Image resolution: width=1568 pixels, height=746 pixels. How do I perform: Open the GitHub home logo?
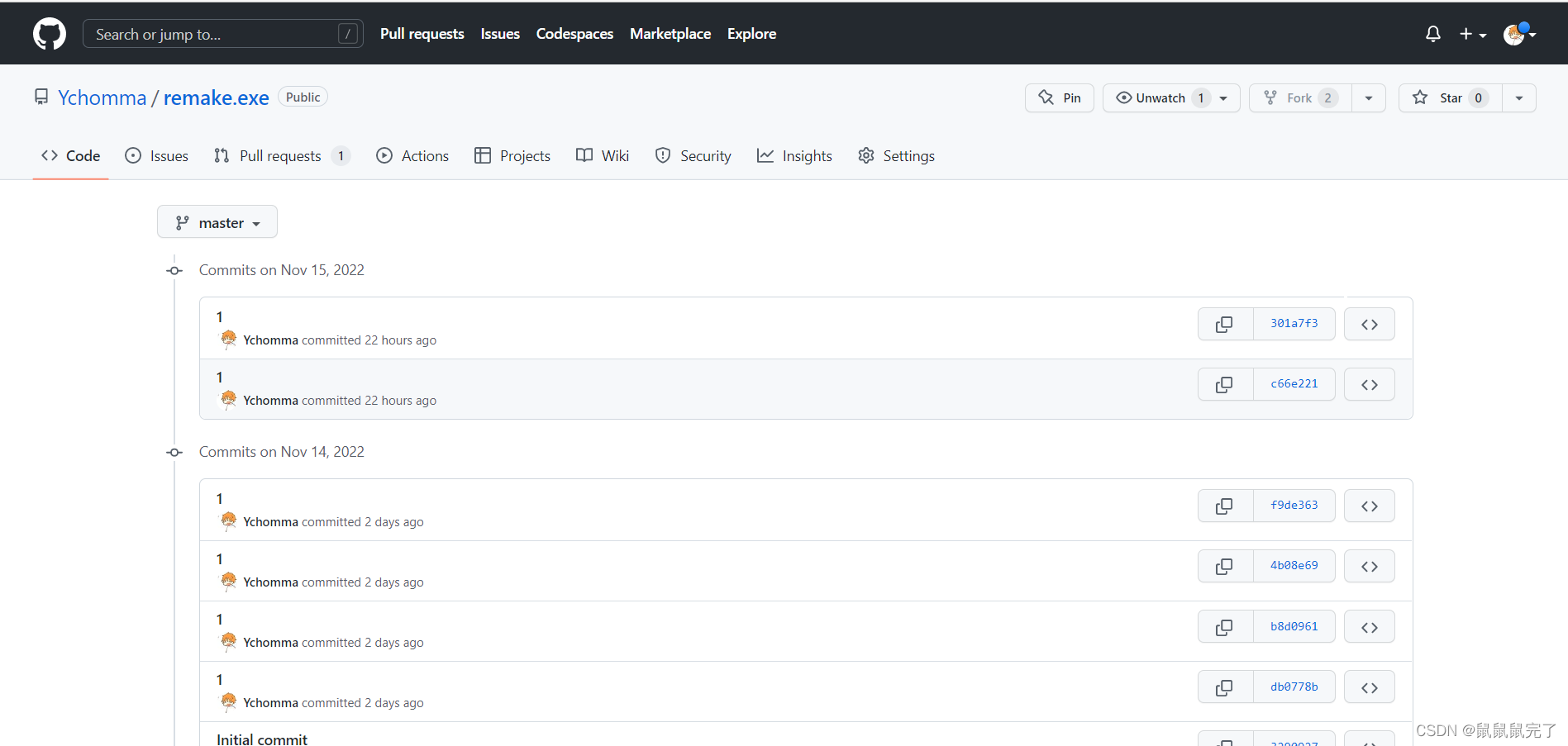pyautogui.click(x=50, y=34)
